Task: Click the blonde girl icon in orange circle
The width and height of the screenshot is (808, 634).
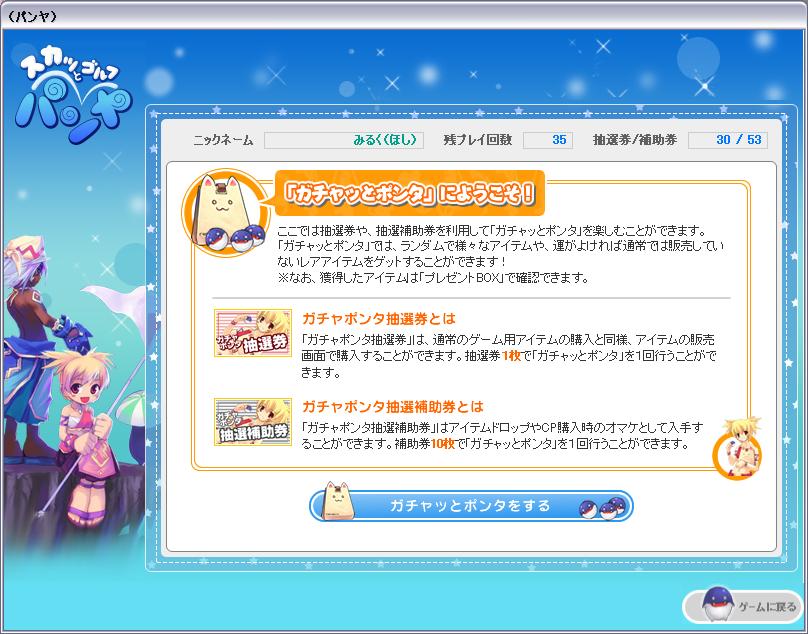Action: (737, 448)
